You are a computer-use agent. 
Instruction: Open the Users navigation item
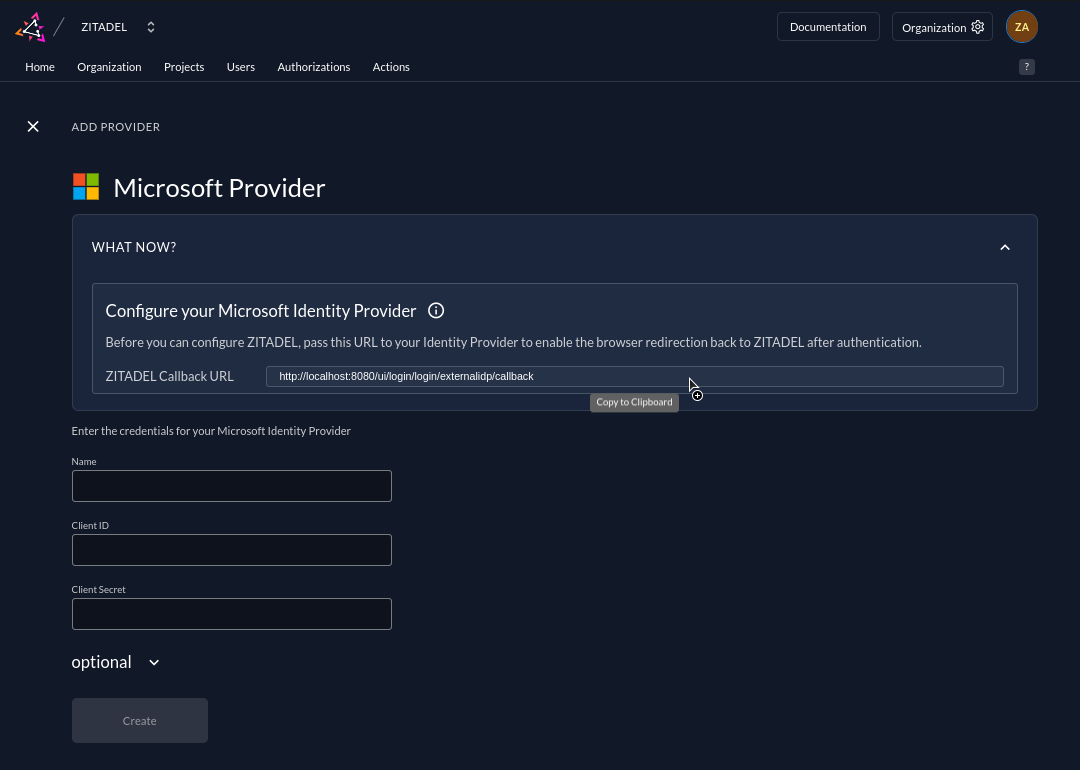point(240,67)
